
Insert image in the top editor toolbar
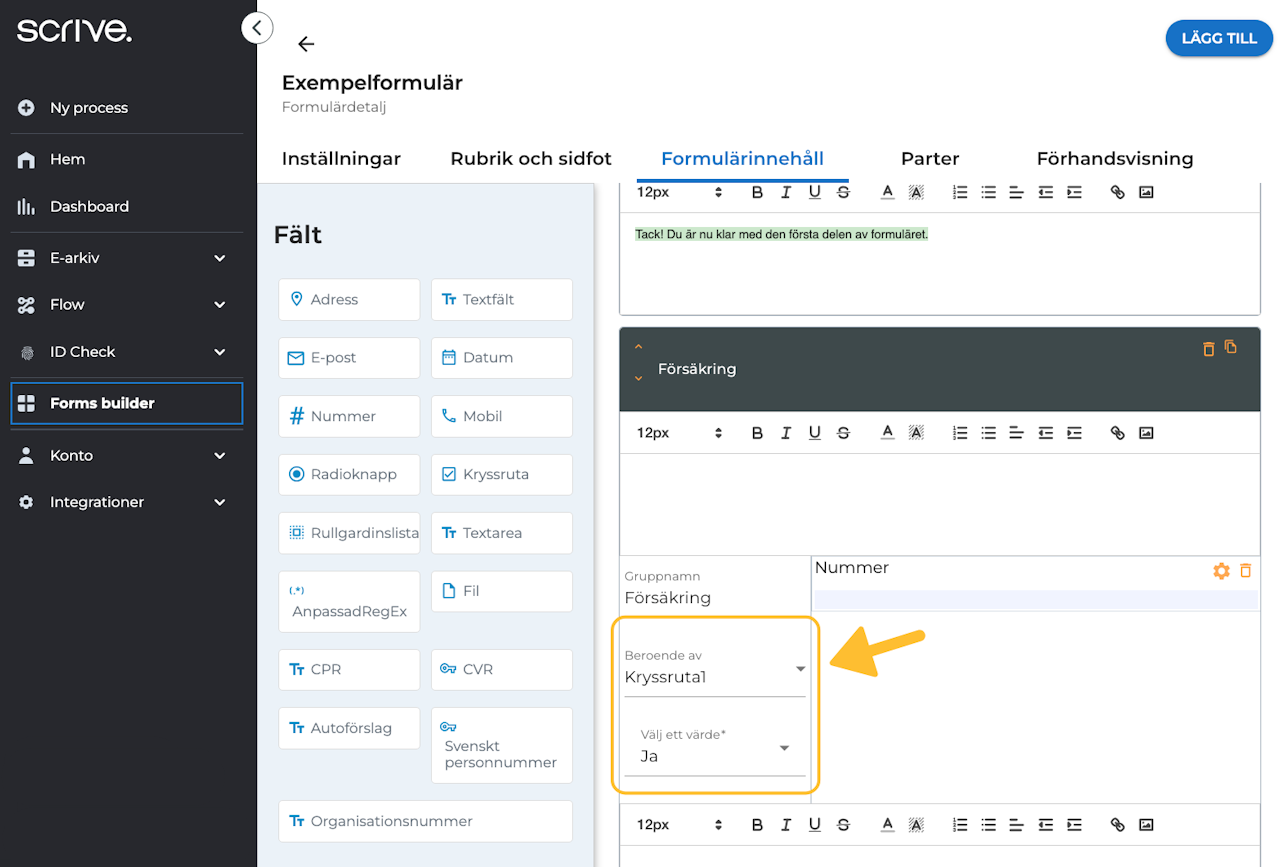(x=1146, y=192)
